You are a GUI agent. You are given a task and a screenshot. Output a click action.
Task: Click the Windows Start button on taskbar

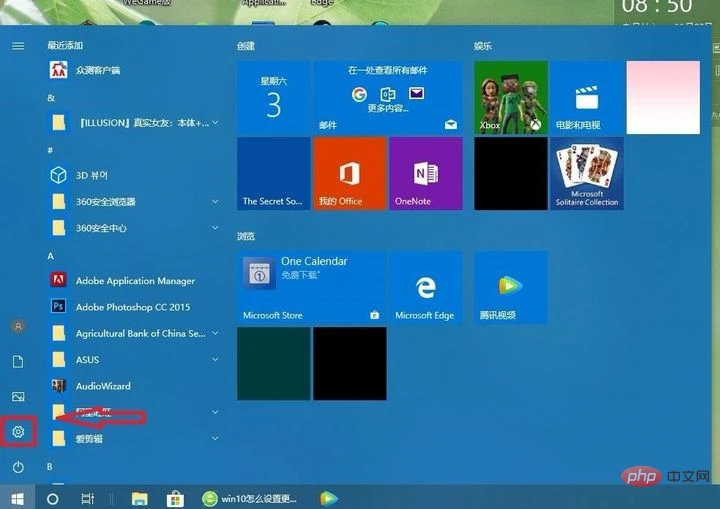17,498
